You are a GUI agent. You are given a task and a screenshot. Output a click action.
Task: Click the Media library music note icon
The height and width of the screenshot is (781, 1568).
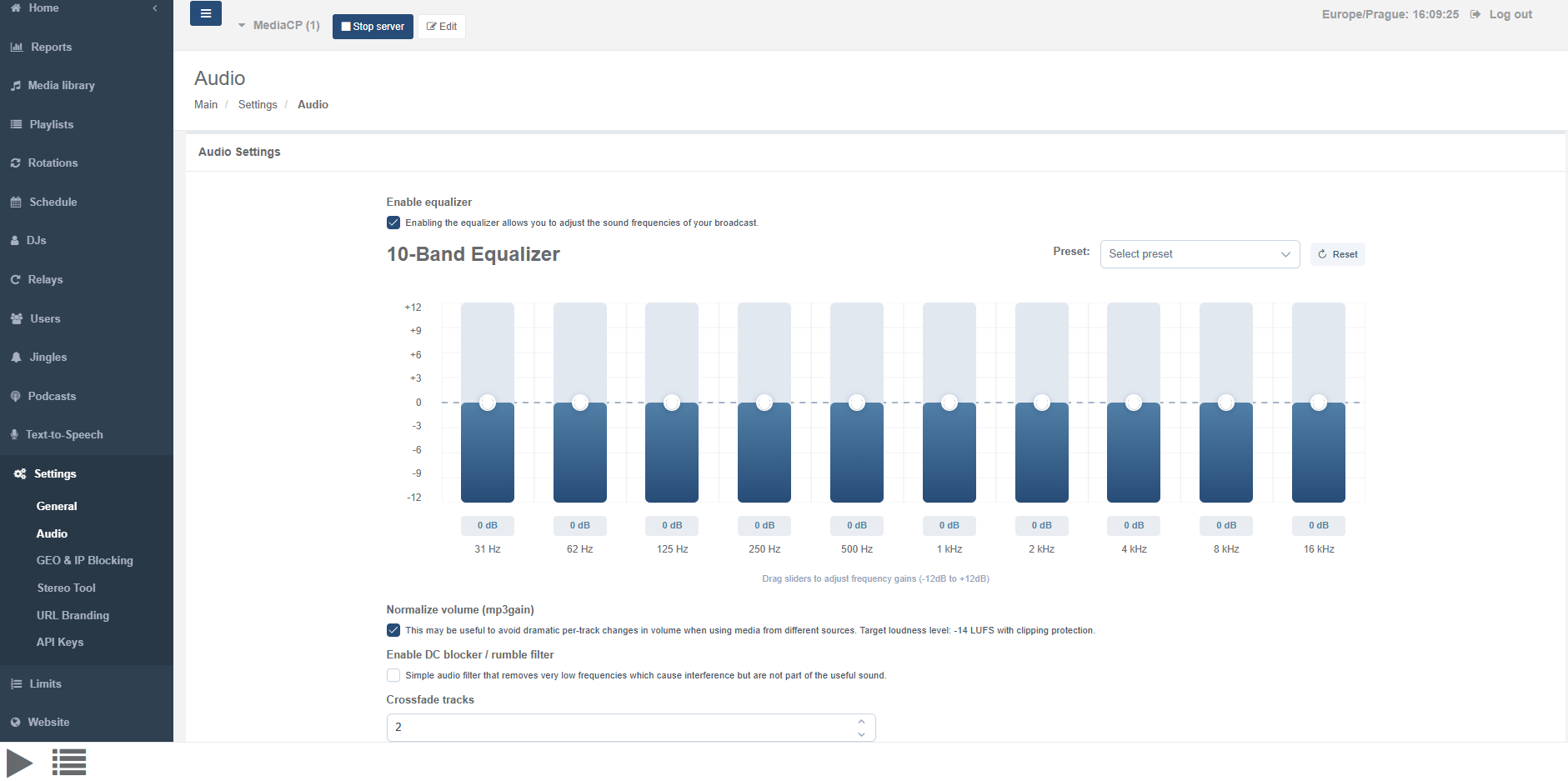click(16, 86)
